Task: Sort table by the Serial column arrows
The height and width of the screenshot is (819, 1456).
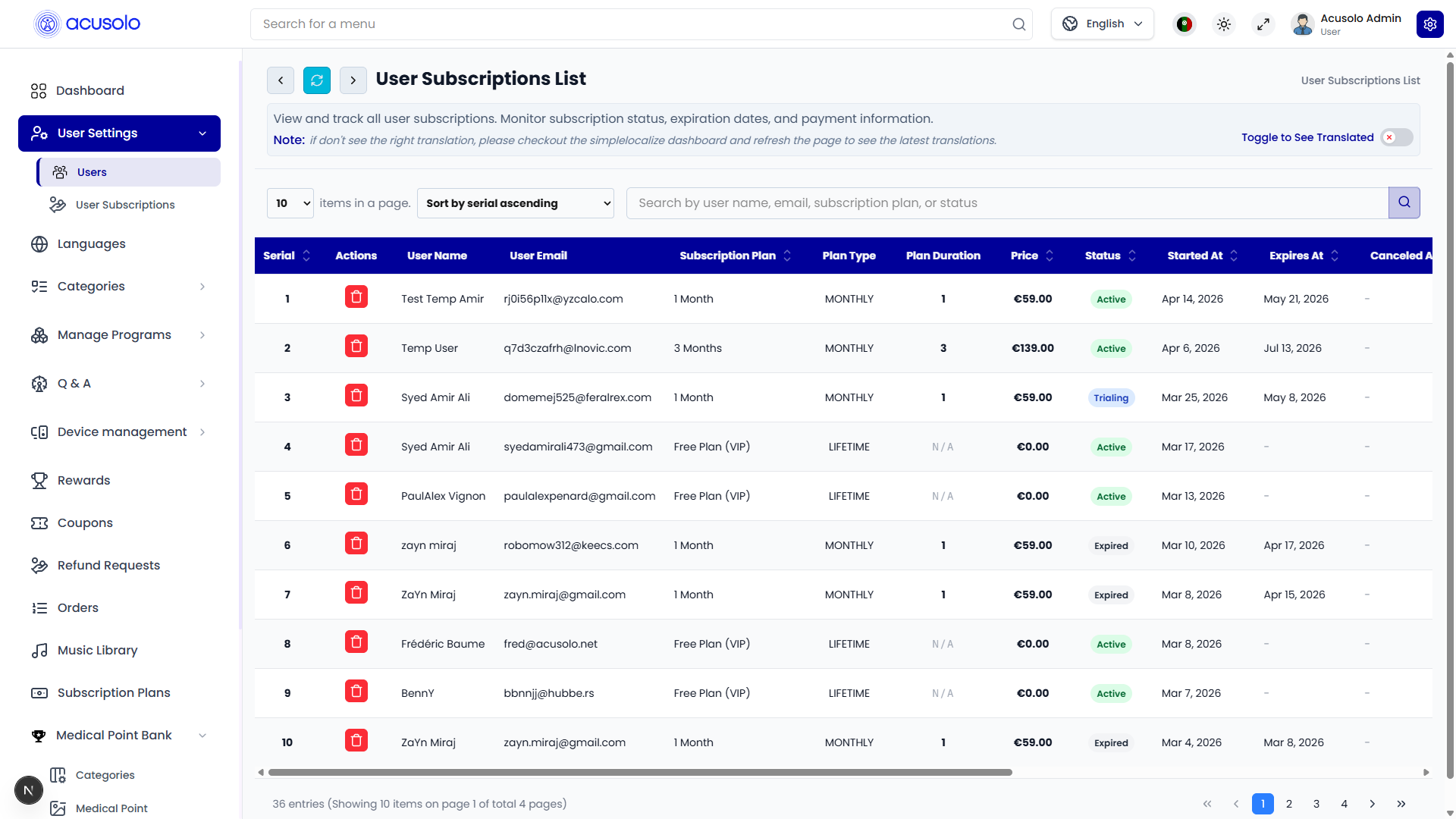Action: pyautogui.click(x=306, y=256)
